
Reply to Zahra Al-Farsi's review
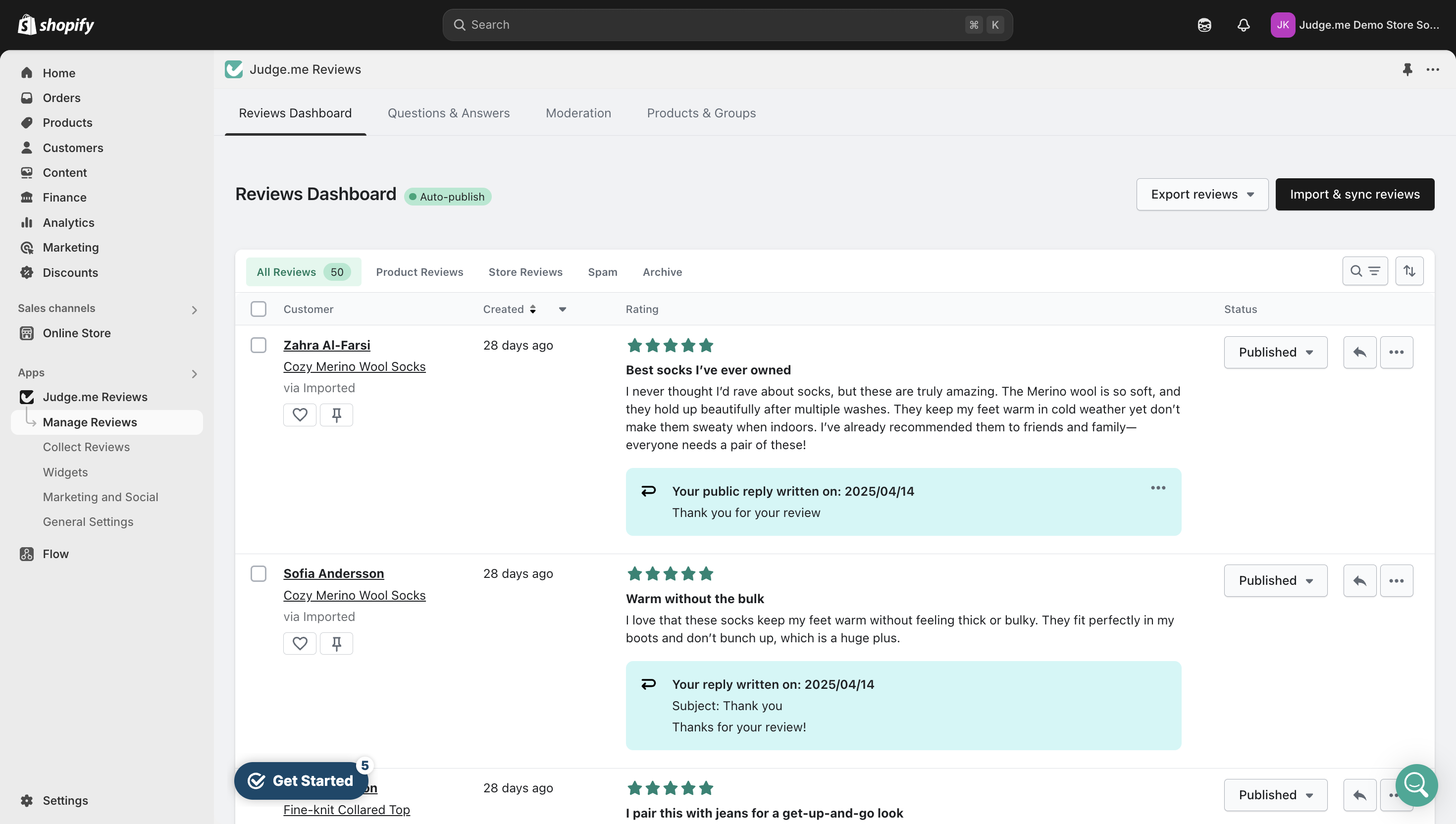1360,352
